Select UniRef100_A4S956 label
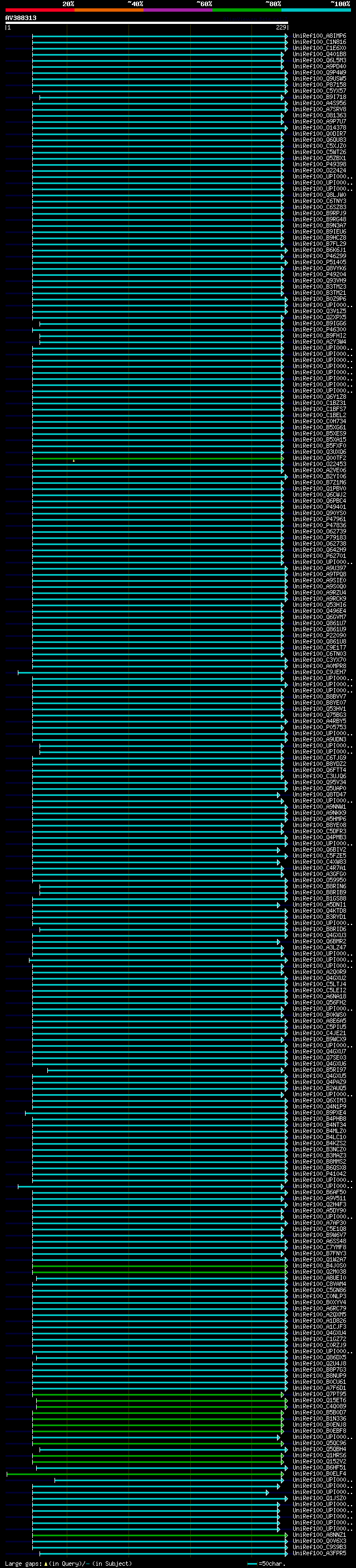 tap(319, 103)
